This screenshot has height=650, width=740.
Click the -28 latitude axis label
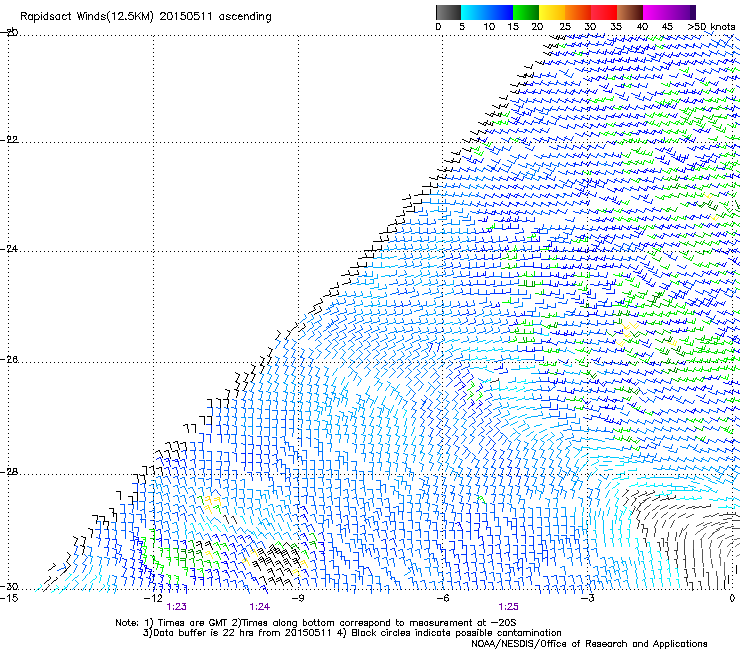tap(9, 472)
